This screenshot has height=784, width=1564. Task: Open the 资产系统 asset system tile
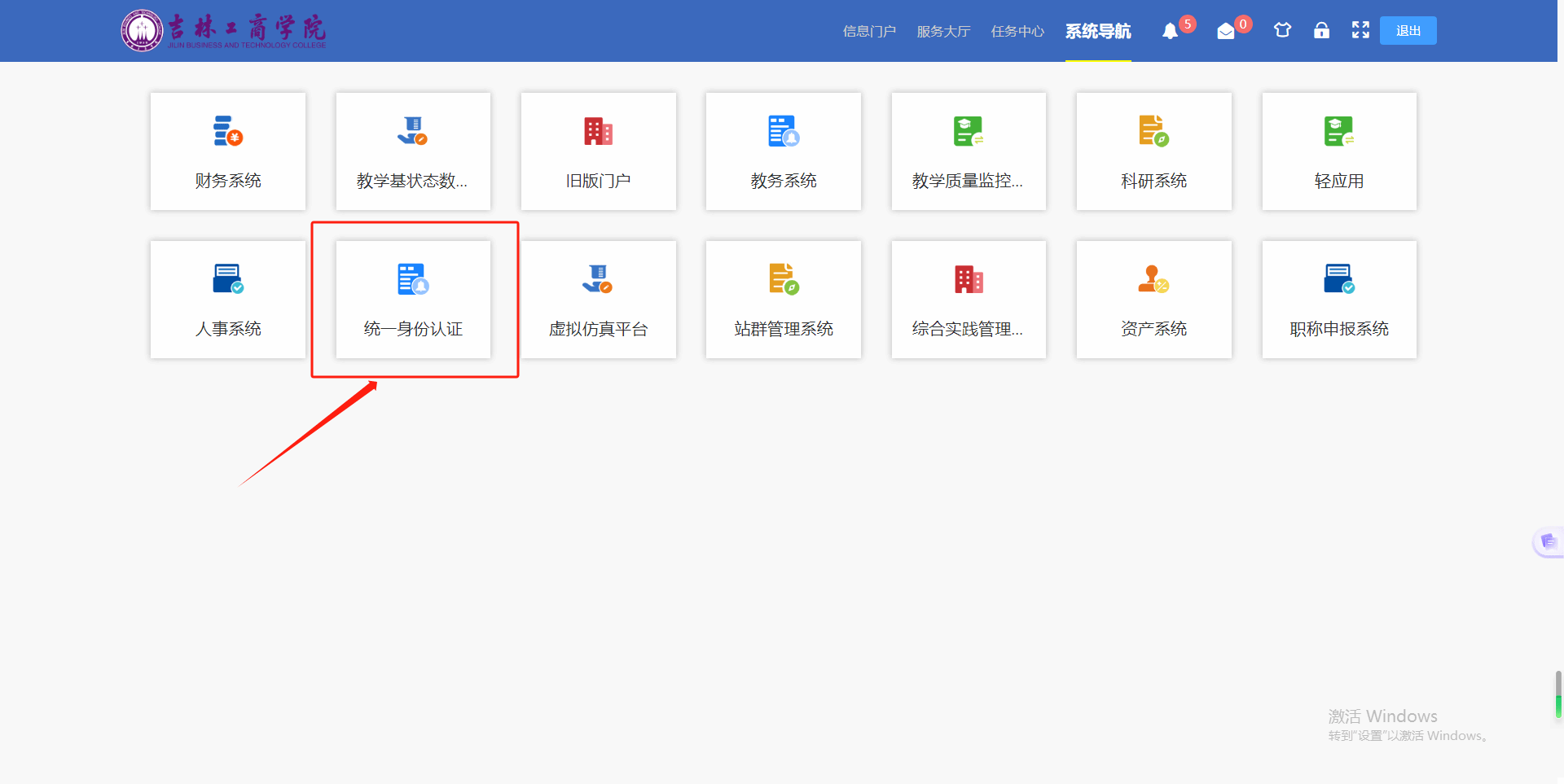pos(1153,300)
